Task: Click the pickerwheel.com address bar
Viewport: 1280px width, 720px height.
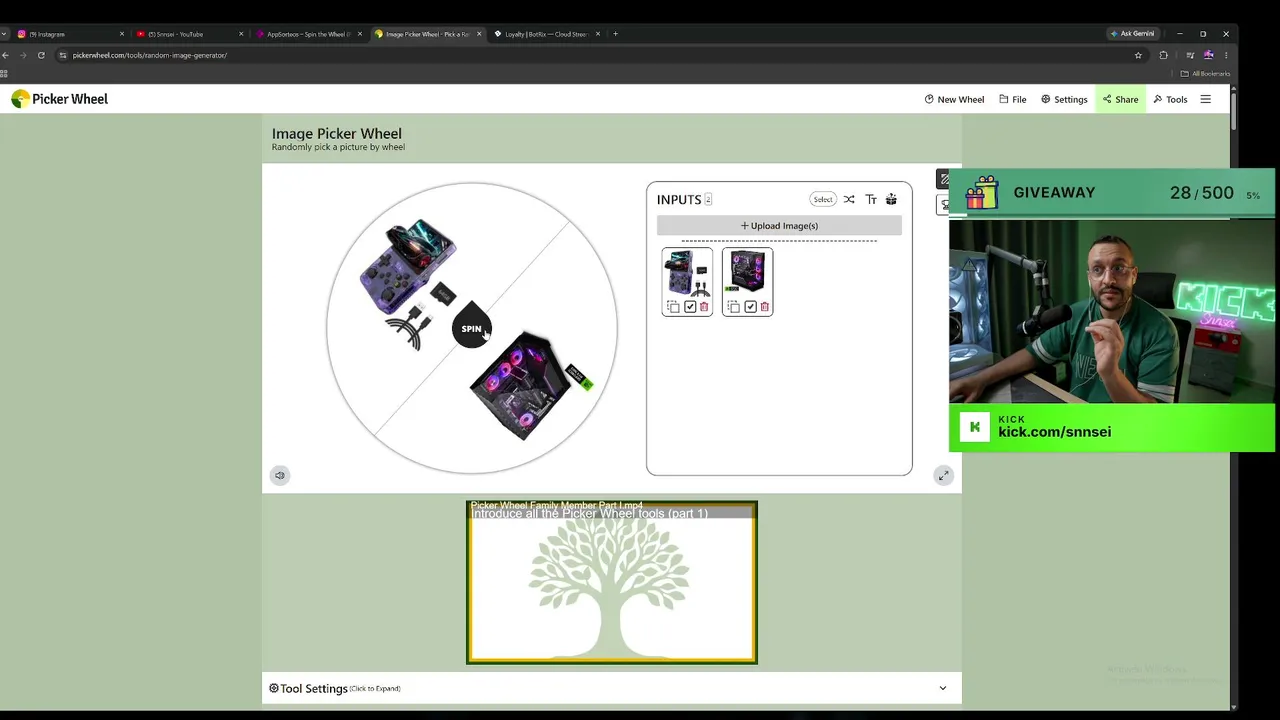Action: tap(600, 55)
